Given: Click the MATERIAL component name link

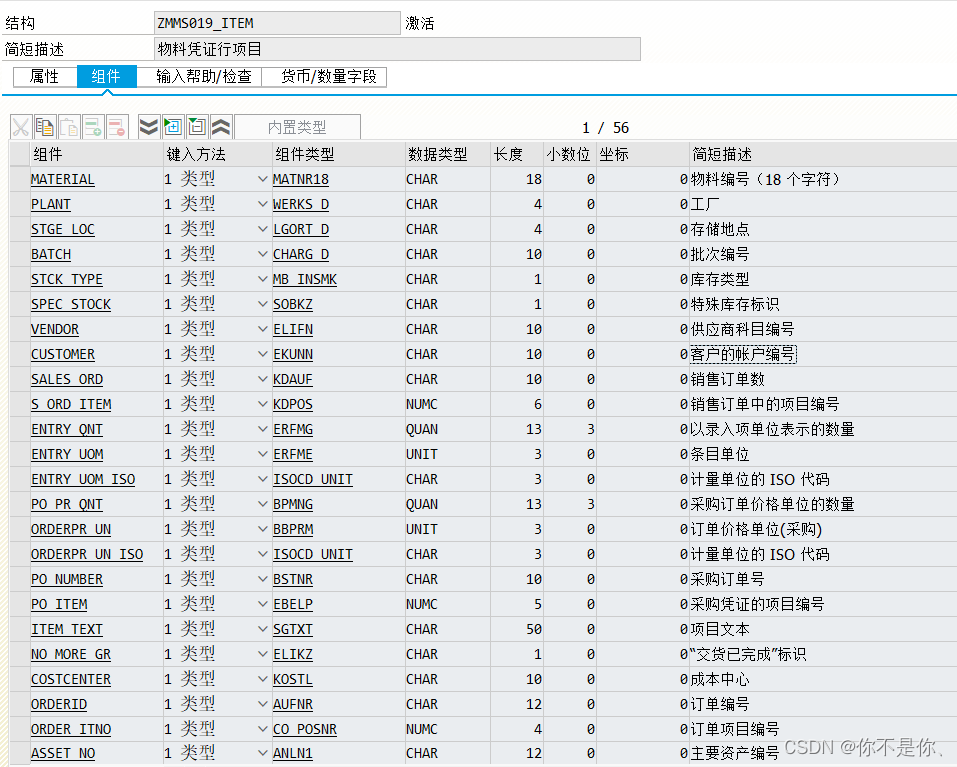Looking at the screenshot, I should [x=62, y=178].
